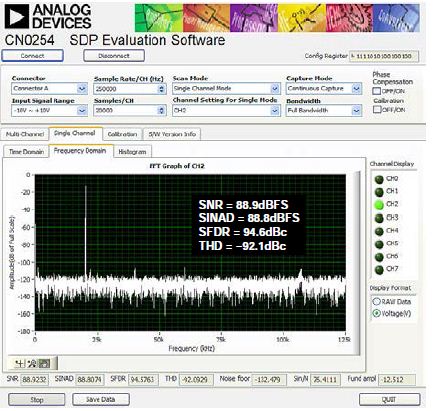Click the Config Register value field
The width and height of the screenshot is (436, 411).
tap(384, 56)
